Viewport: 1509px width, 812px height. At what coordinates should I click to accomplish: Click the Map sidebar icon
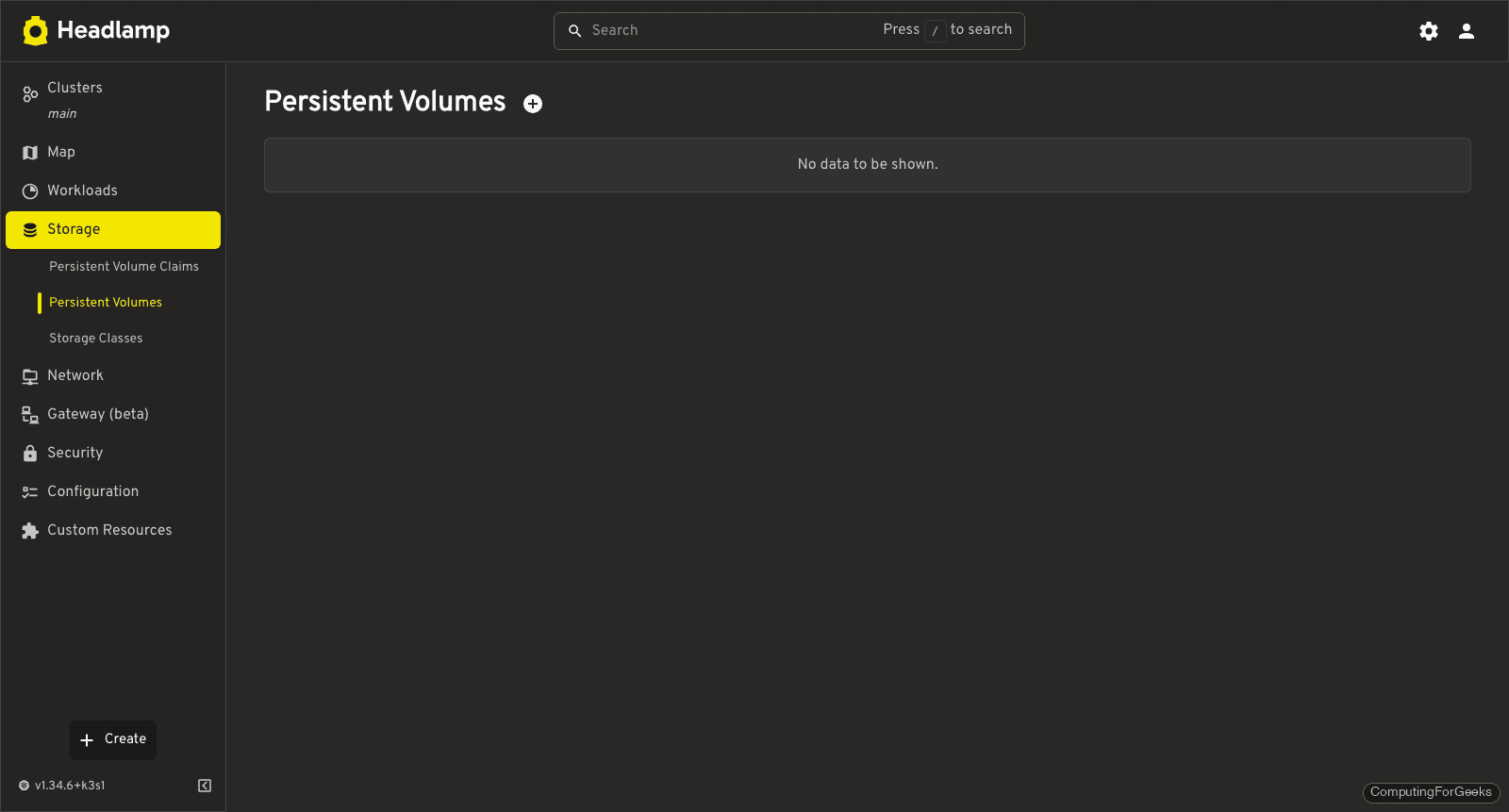tap(30, 153)
